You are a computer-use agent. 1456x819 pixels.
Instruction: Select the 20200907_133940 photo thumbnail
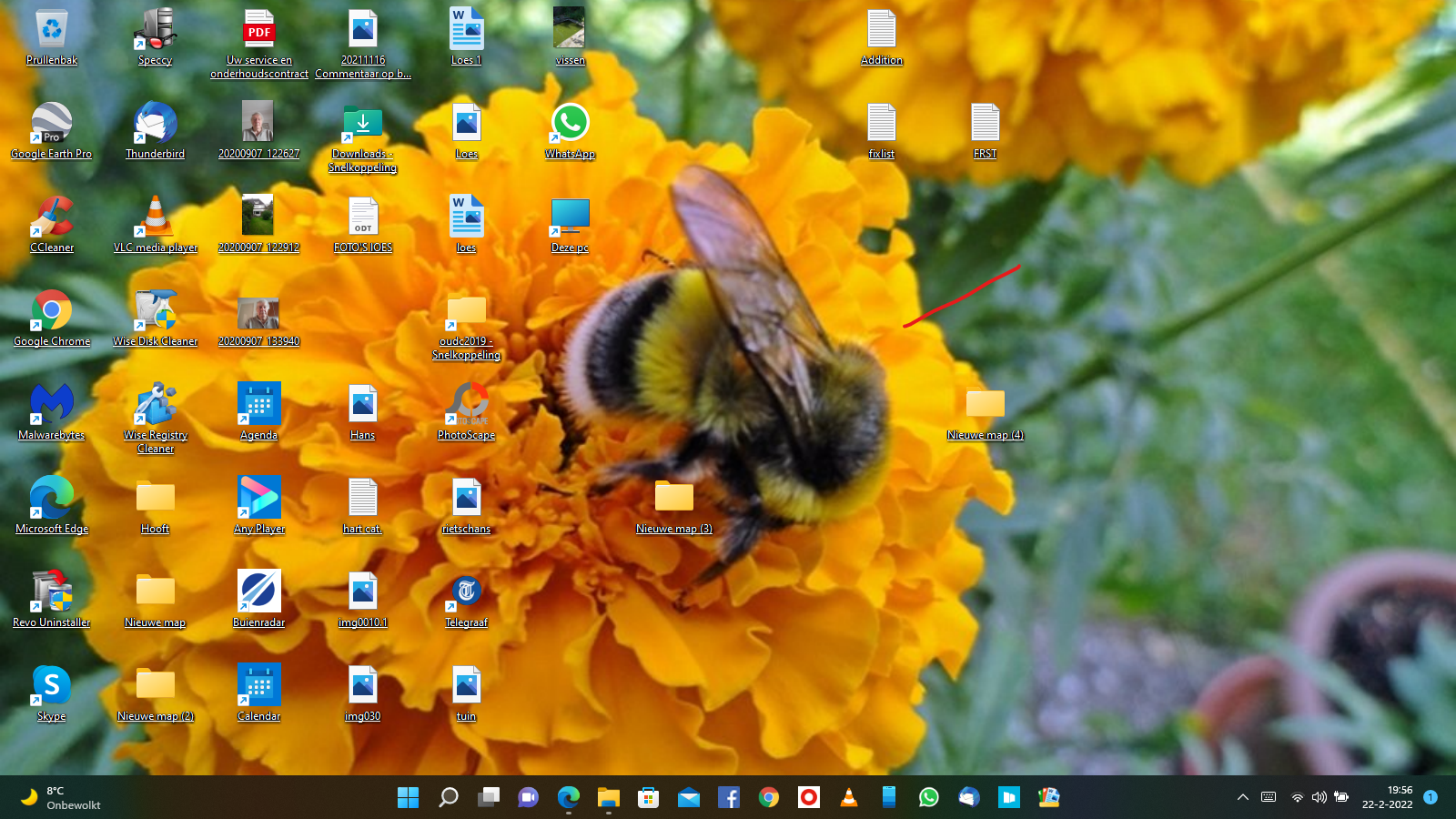(x=258, y=312)
